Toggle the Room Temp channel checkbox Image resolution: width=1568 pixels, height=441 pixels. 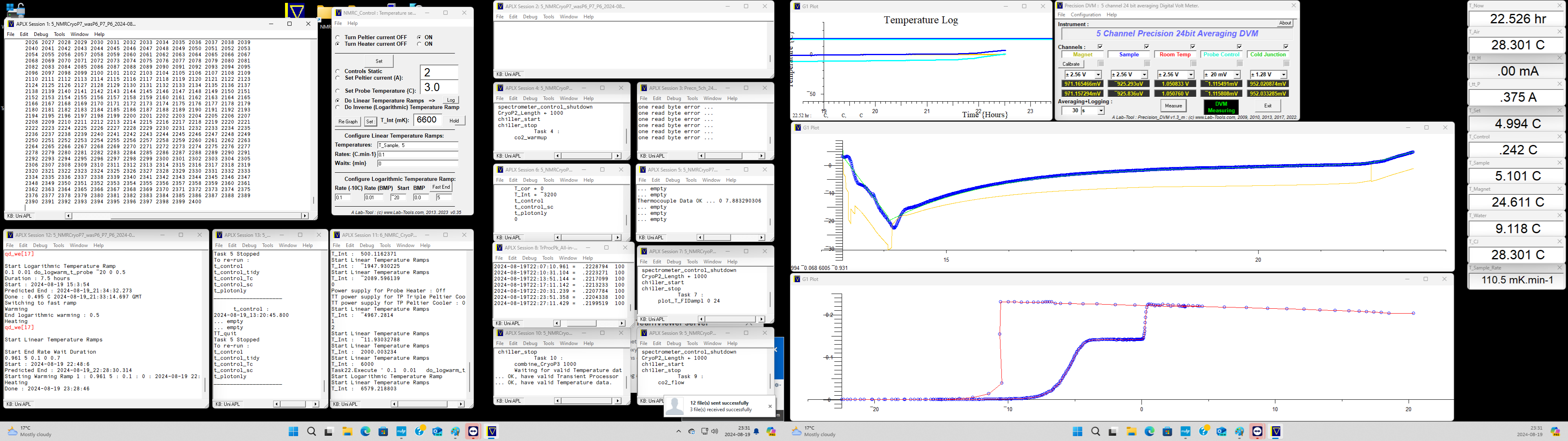pyautogui.click(x=1193, y=47)
